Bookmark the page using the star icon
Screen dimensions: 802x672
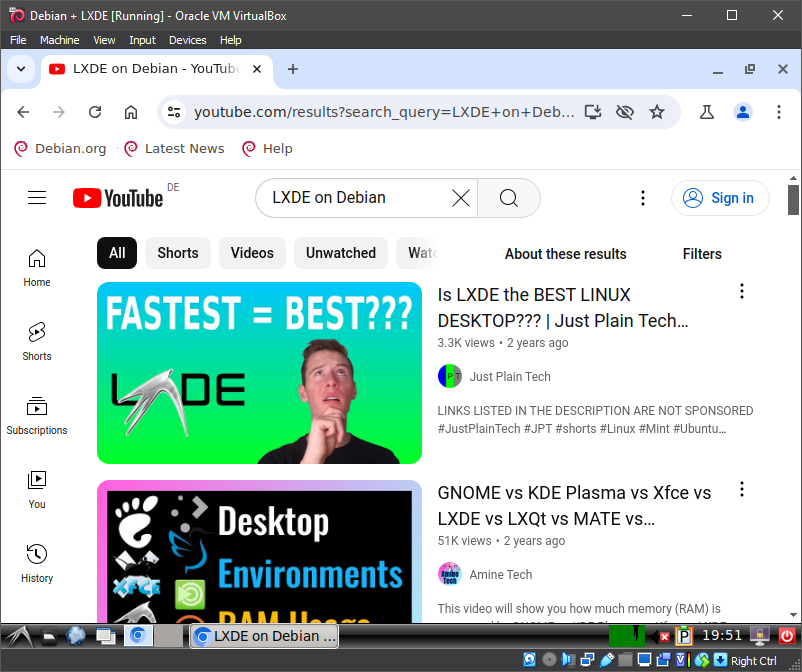(657, 112)
